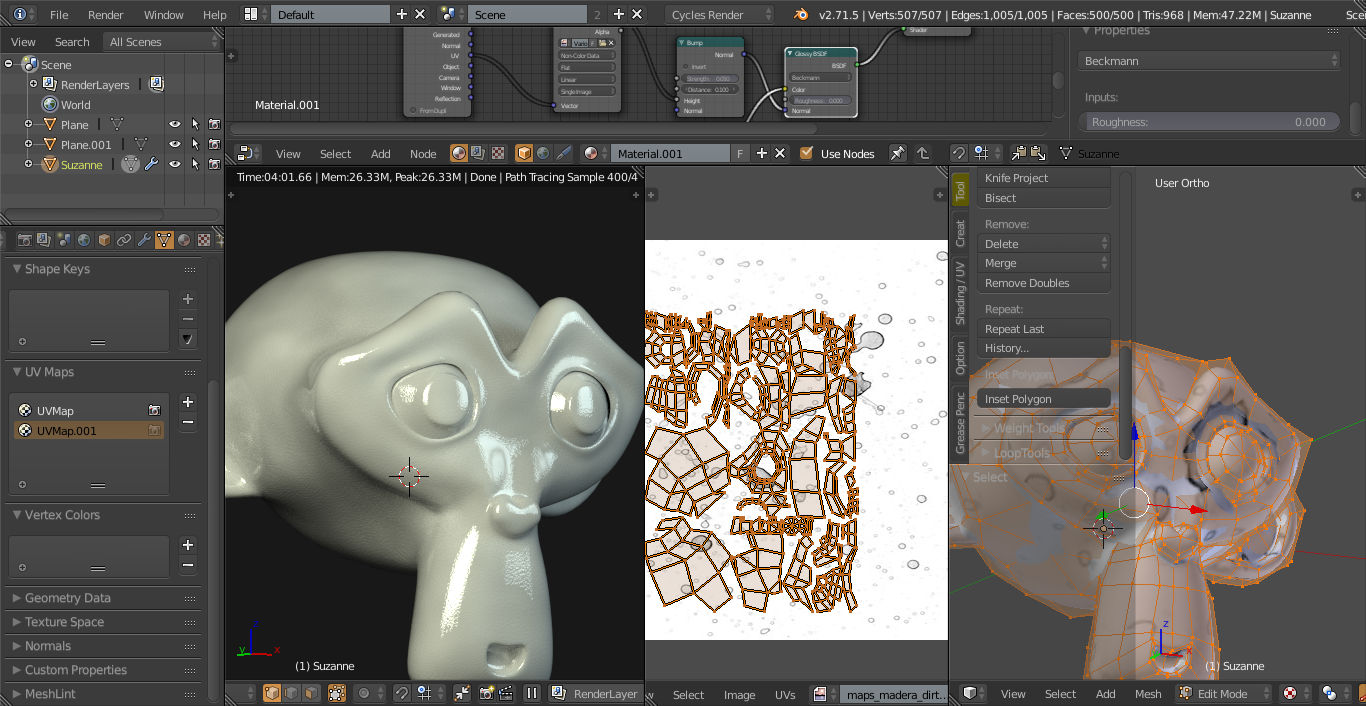Open the Render Layers properties tab
This screenshot has height=706, width=1366.
pyautogui.click(x=44, y=240)
